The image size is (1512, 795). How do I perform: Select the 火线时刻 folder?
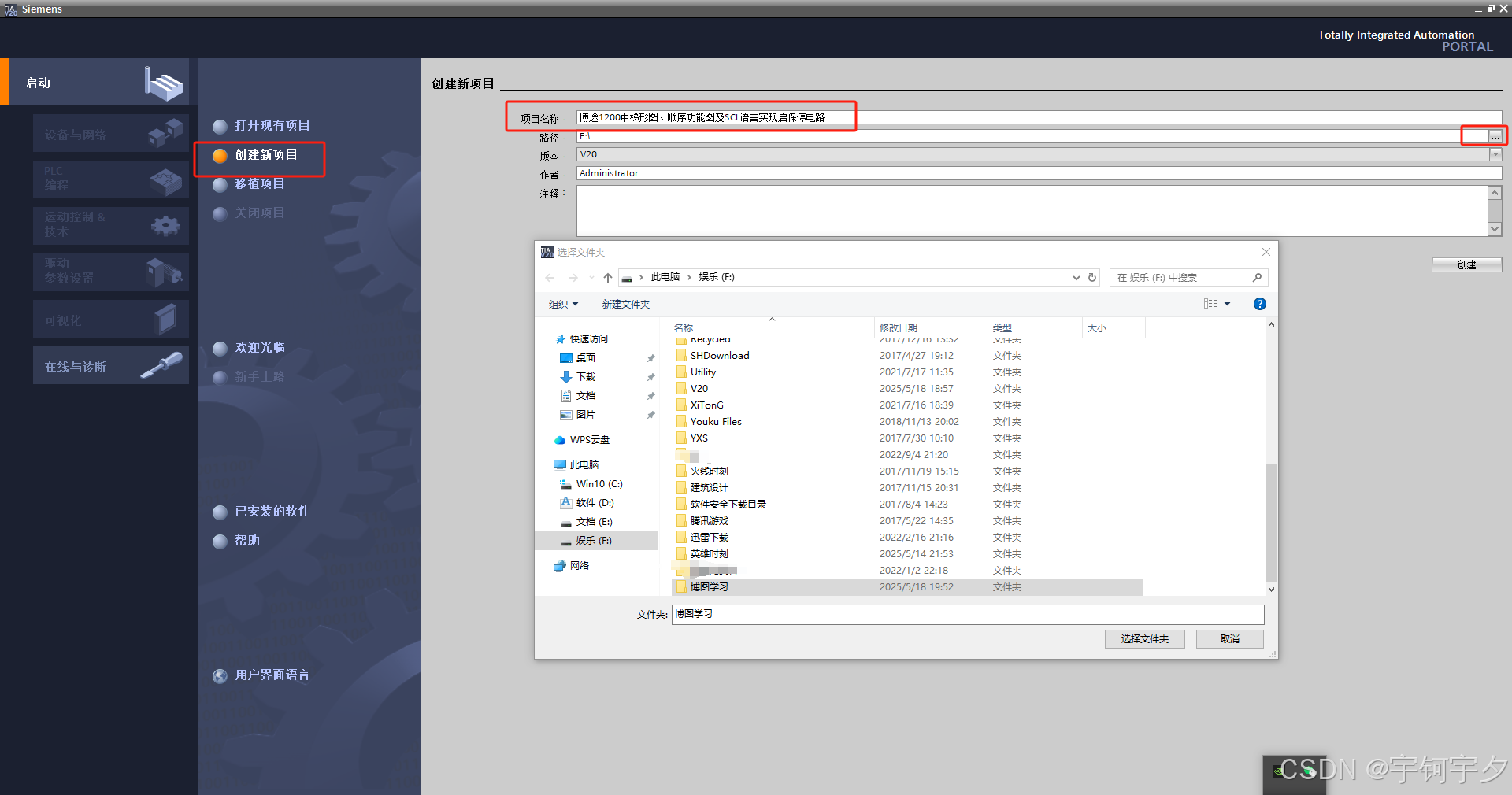pos(709,471)
